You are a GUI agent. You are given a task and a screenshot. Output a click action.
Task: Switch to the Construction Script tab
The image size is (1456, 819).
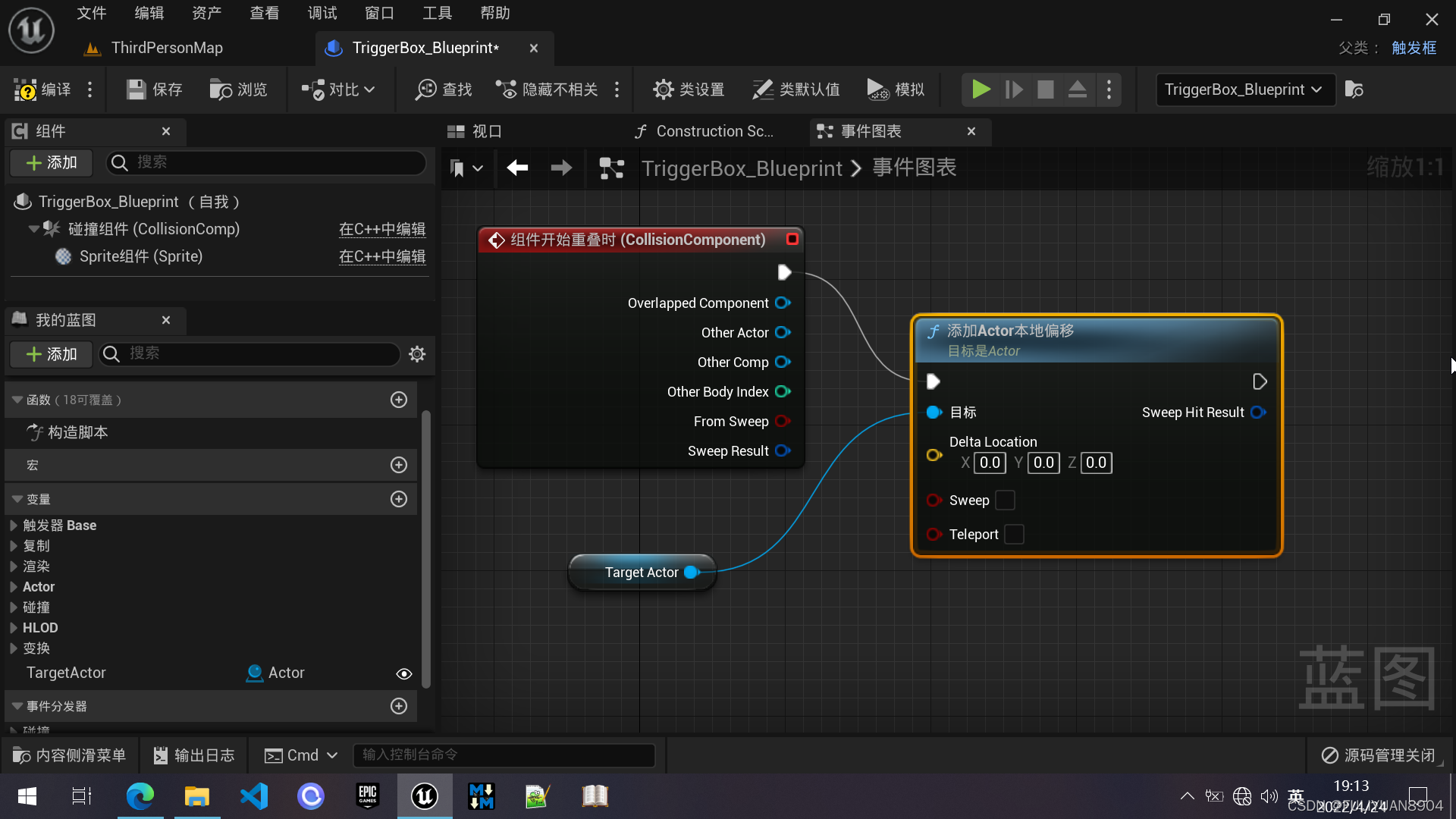[x=705, y=131]
